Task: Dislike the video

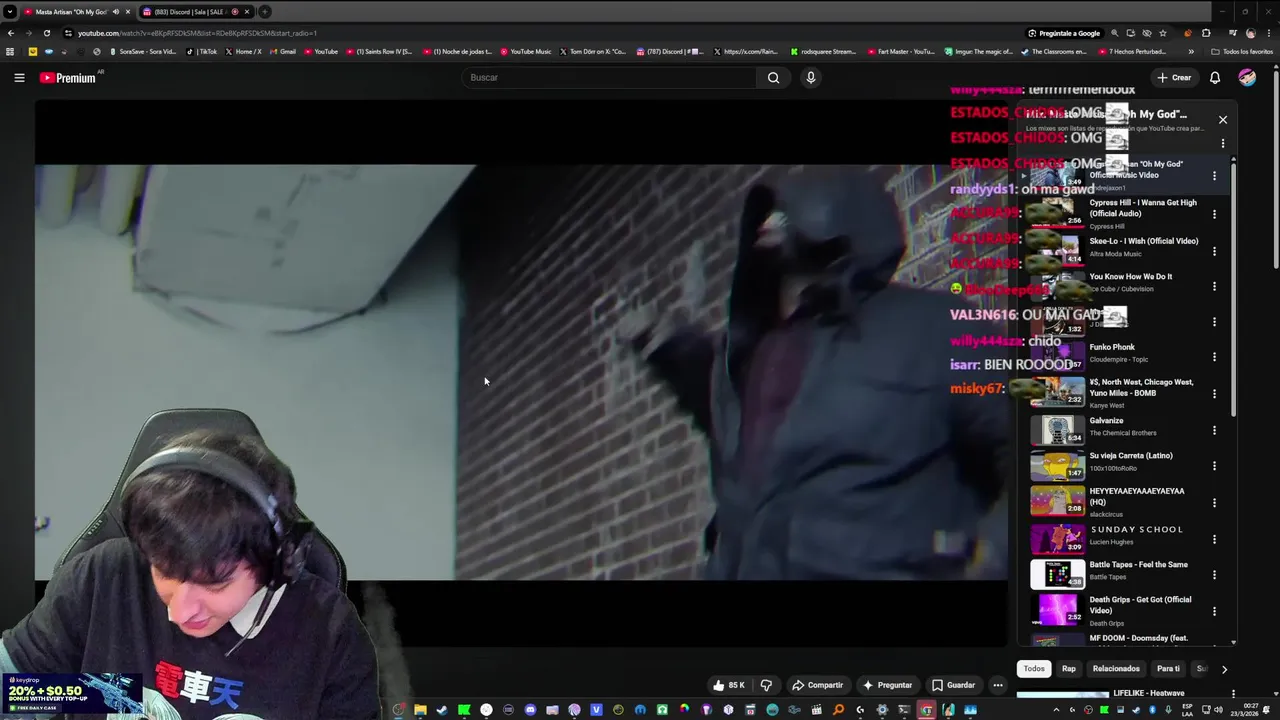Action: tap(766, 685)
